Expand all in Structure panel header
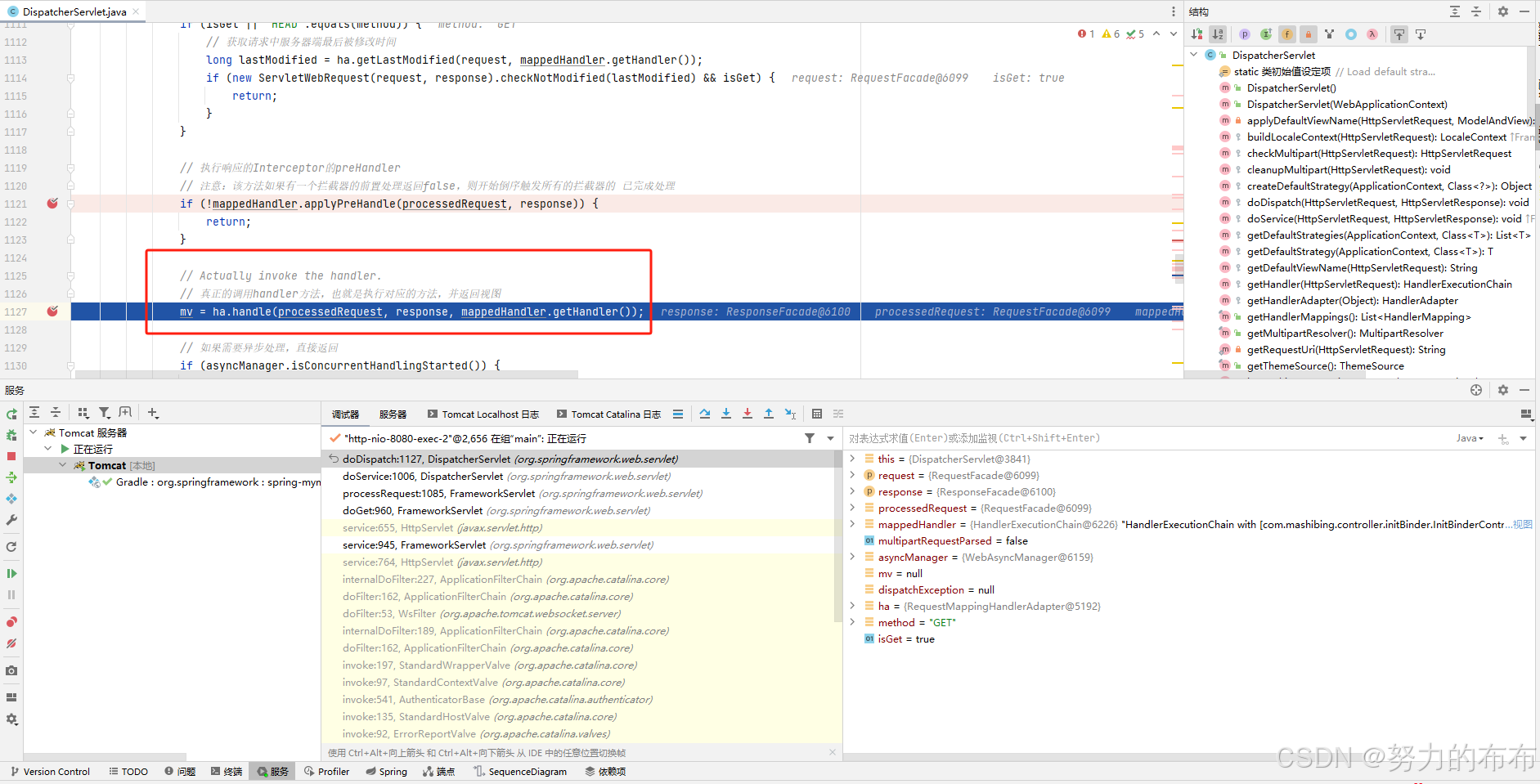Viewport: 1540px width, 784px height. [x=1455, y=11]
